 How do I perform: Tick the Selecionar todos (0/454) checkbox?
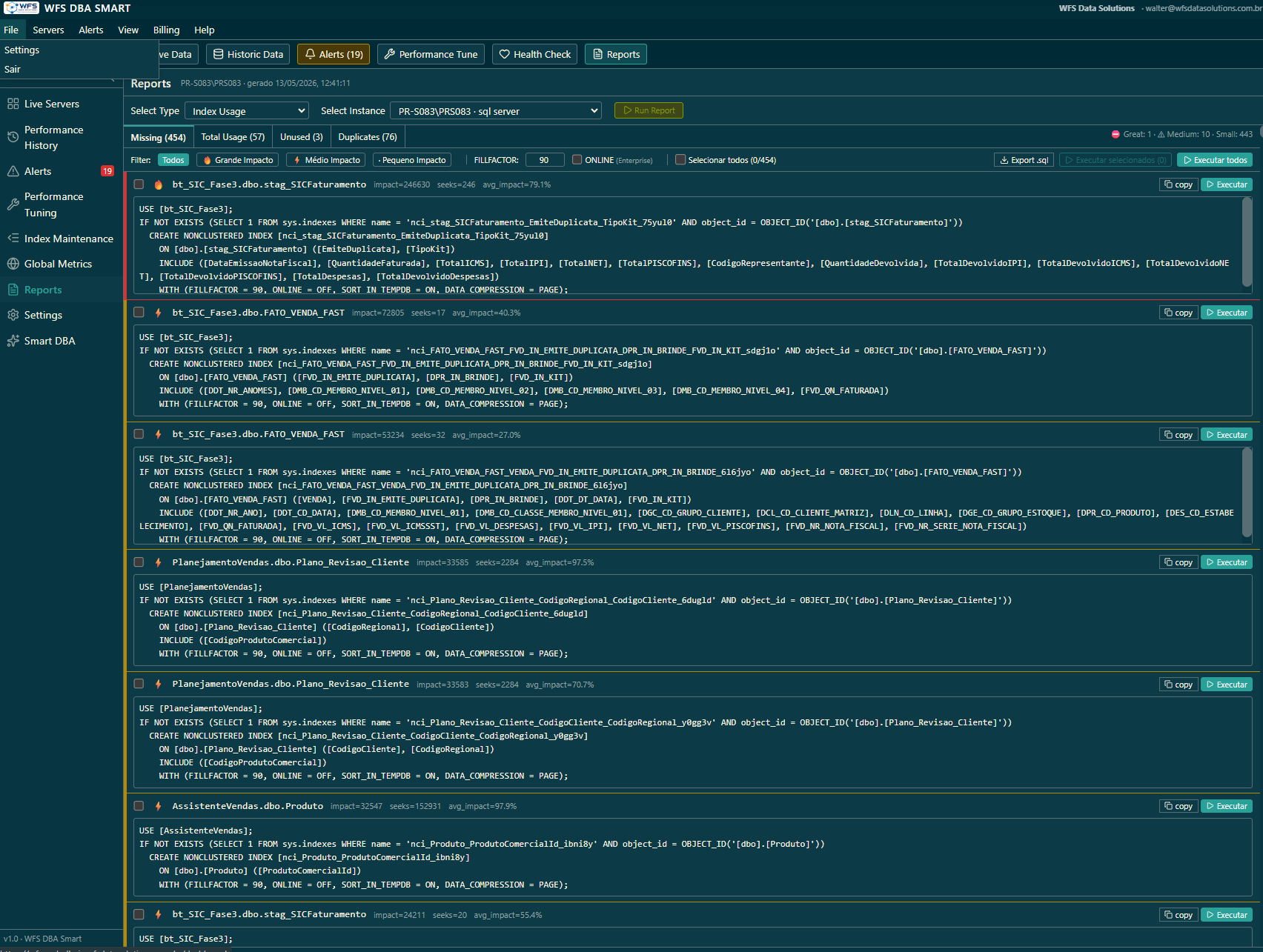click(680, 159)
